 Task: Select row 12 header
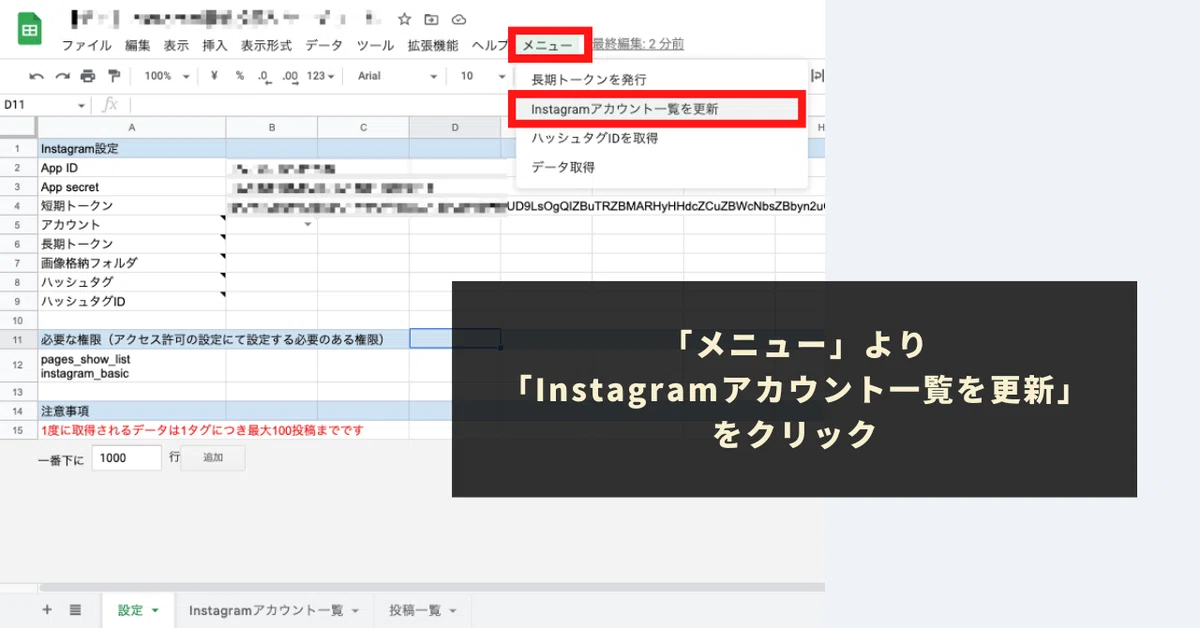[18, 366]
